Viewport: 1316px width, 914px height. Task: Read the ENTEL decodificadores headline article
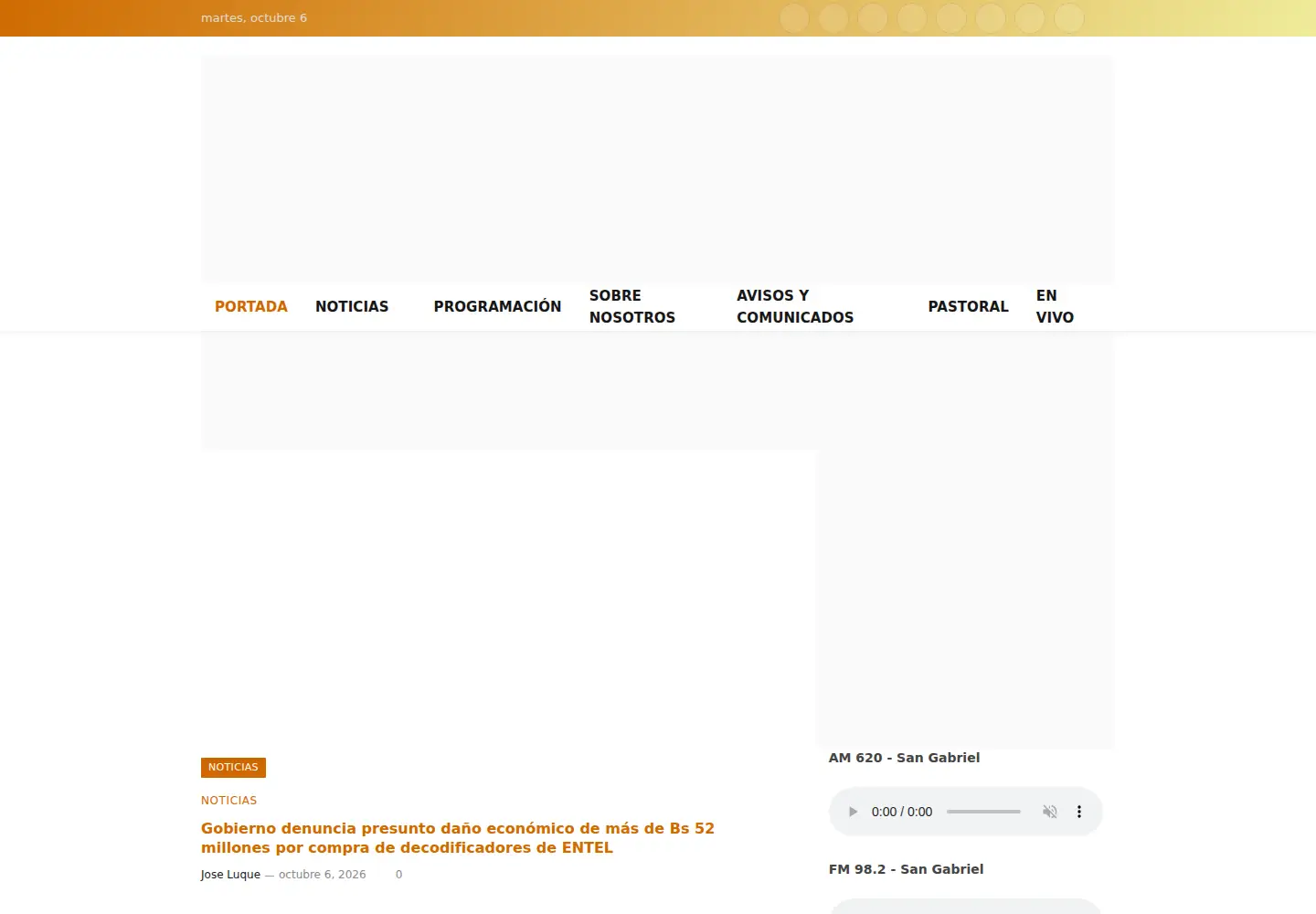point(458,838)
